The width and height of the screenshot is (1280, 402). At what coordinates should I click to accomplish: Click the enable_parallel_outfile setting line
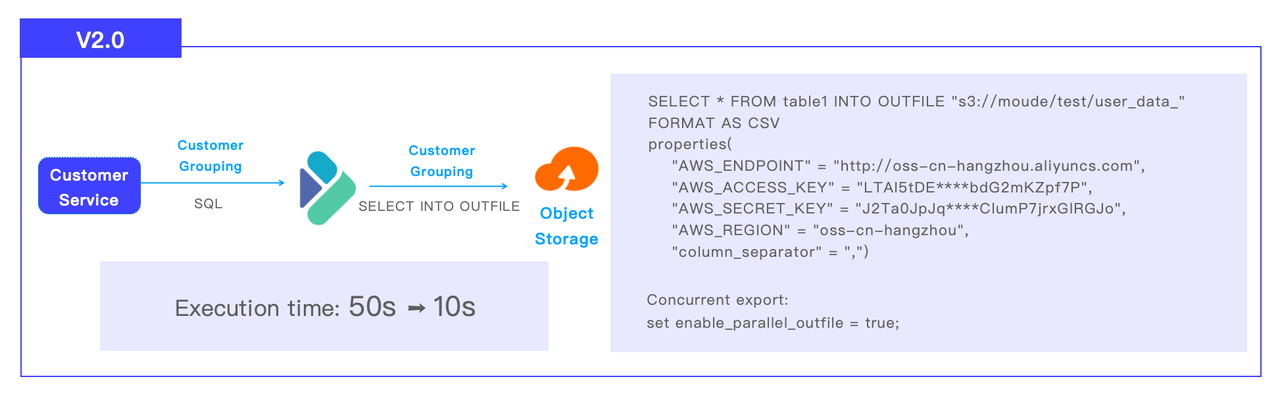click(773, 322)
